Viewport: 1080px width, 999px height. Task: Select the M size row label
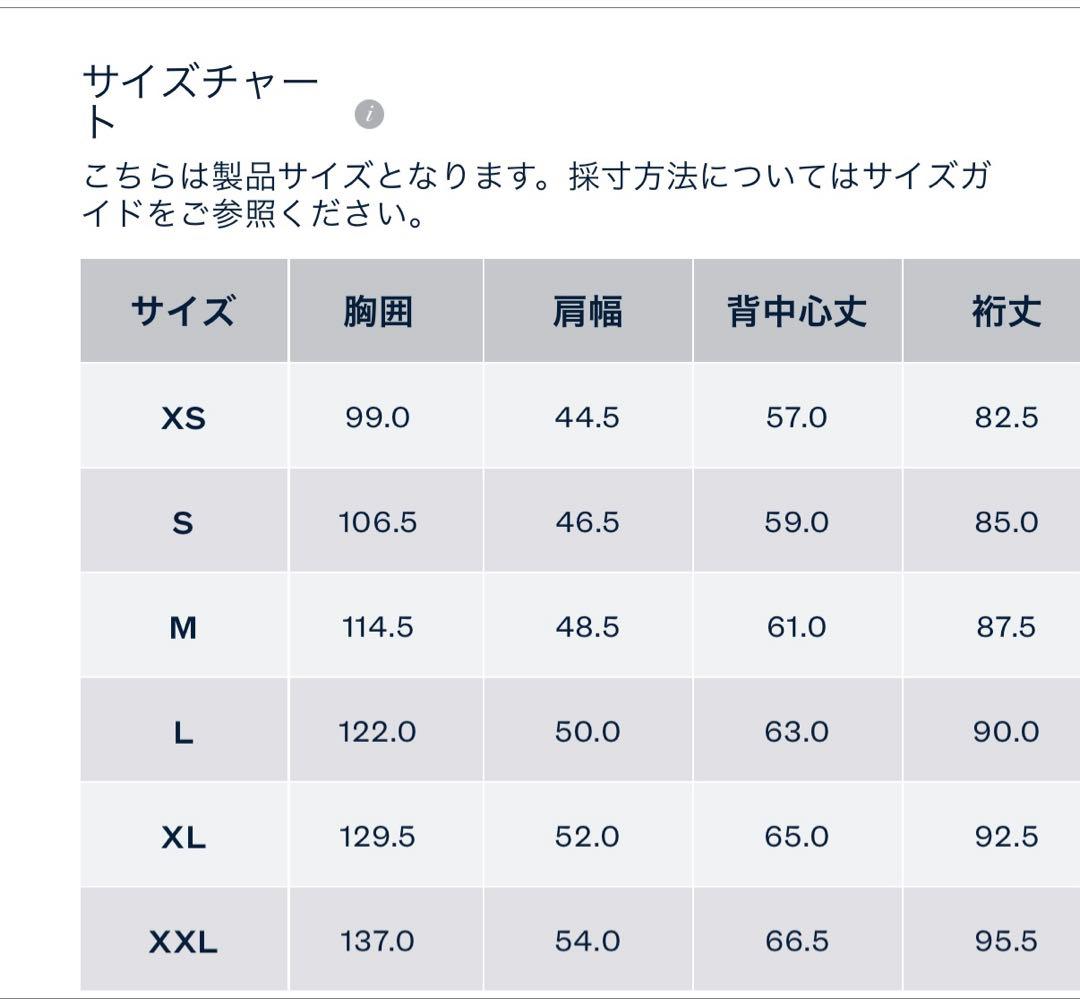tap(183, 628)
